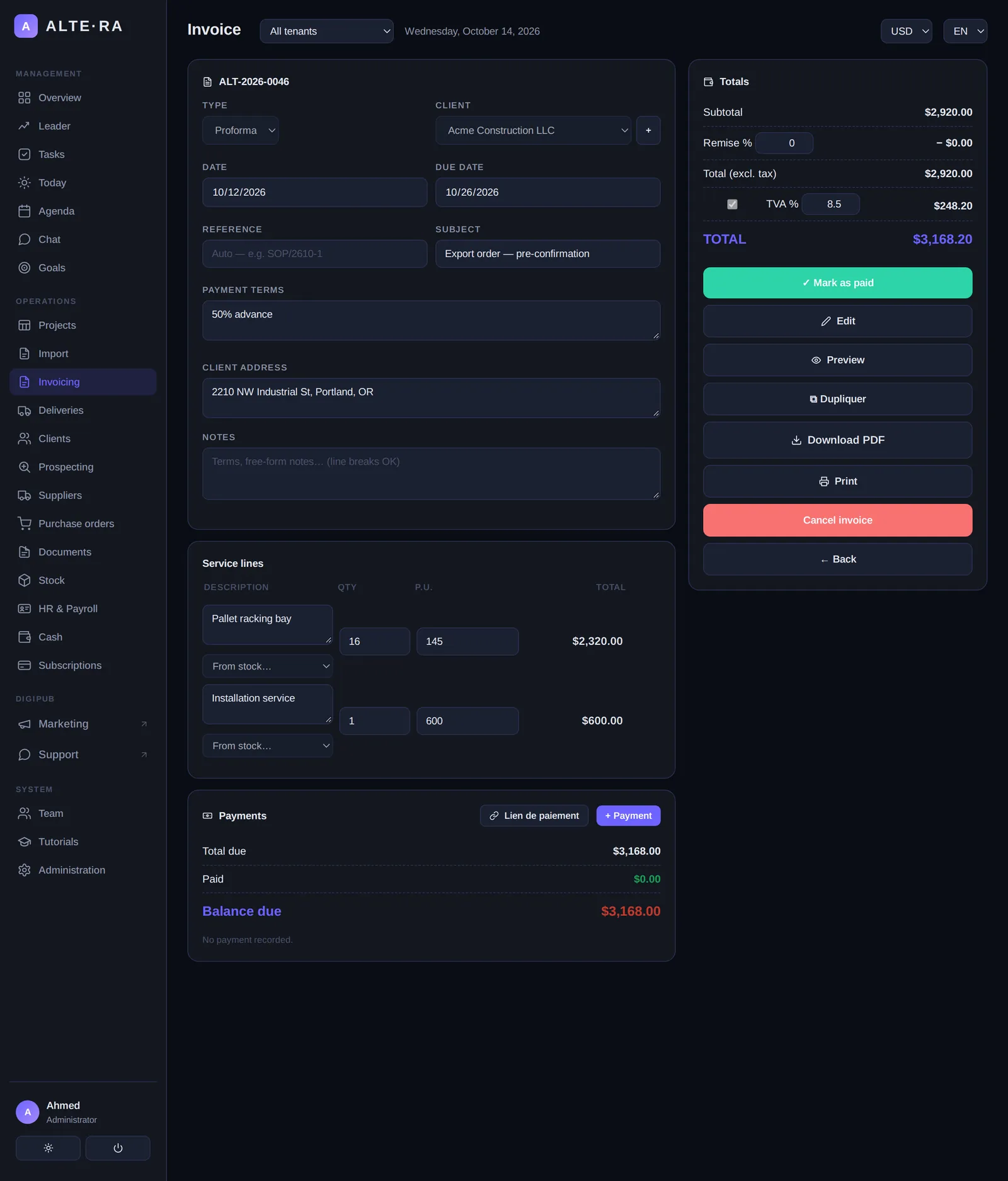
Task: Click the ALTE·RA logo icon
Action: pyautogui.click(x=26, y=26)
